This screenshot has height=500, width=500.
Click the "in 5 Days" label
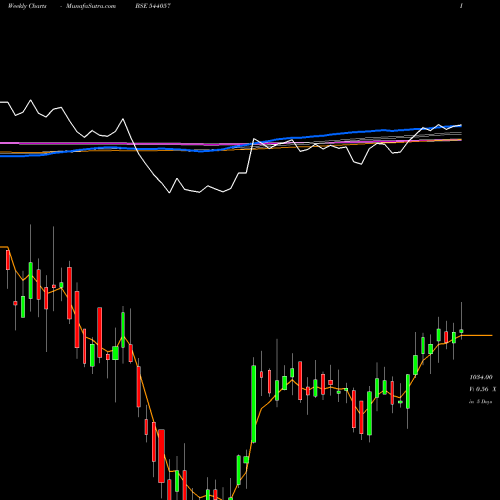(x=481, y=402)
